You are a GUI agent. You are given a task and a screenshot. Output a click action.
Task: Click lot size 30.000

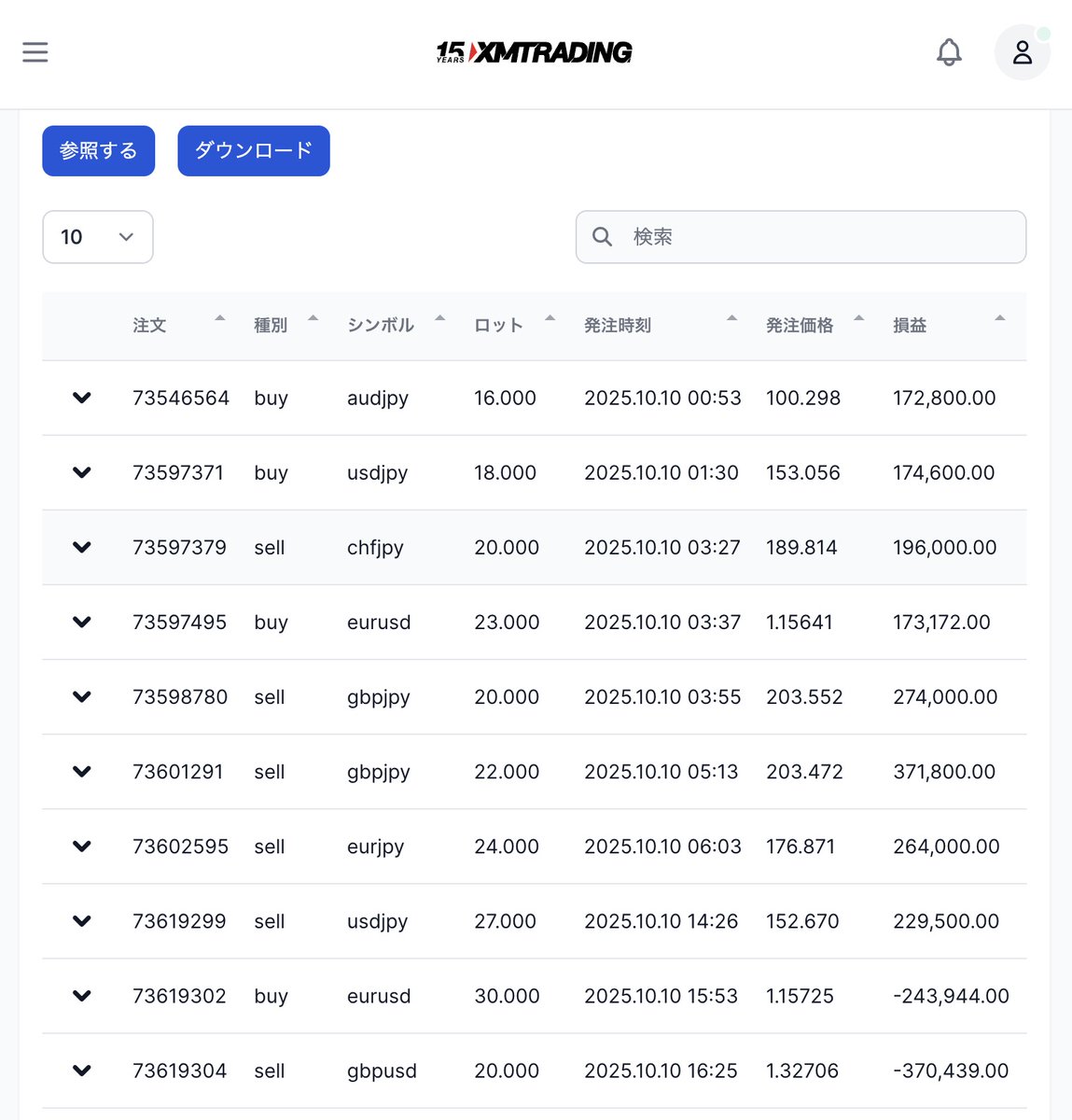(507, 996)
